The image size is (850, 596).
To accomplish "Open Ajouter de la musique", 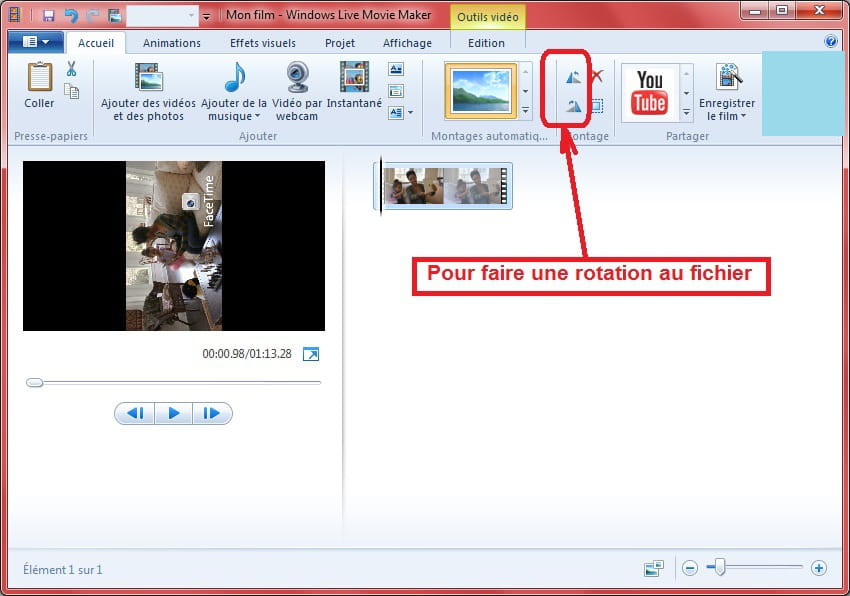I will [x=234, y=91].
